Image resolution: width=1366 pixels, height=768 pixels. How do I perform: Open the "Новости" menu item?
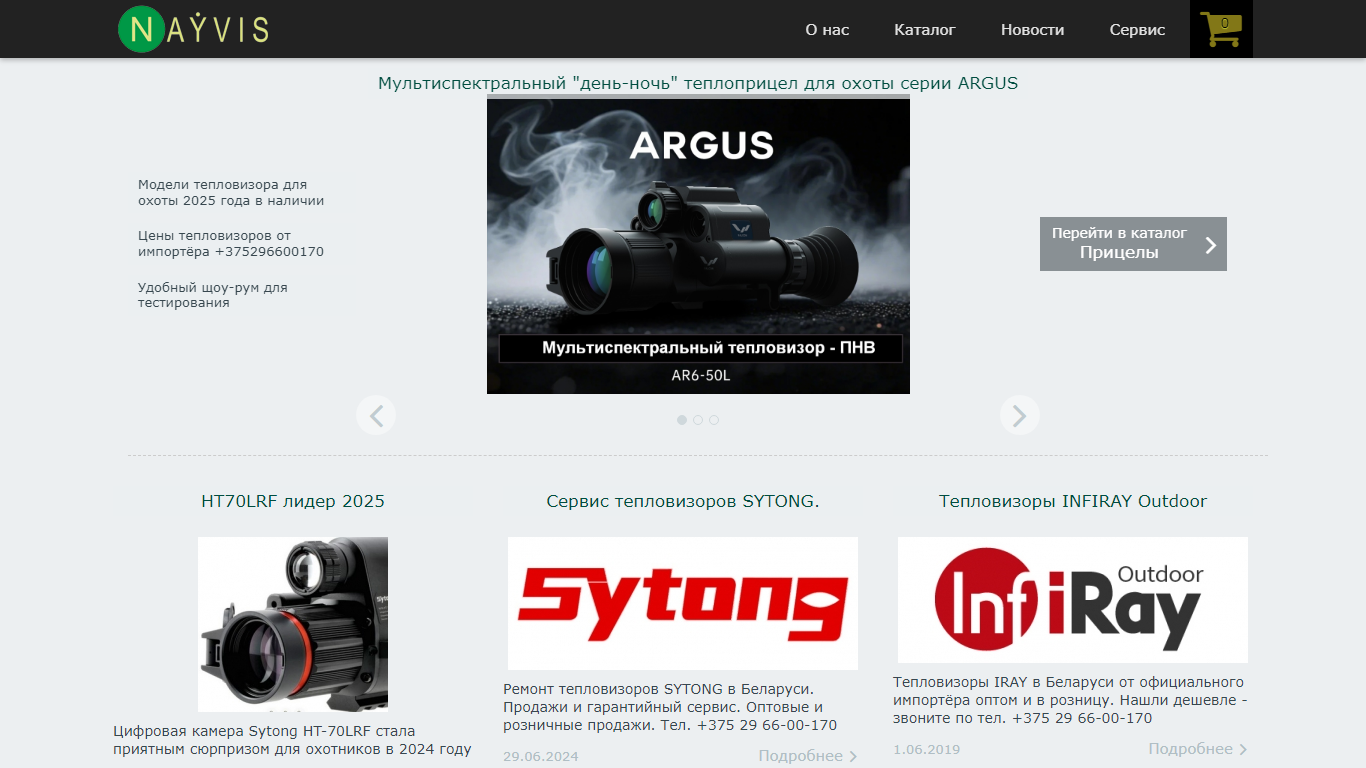coord(1032,30)
